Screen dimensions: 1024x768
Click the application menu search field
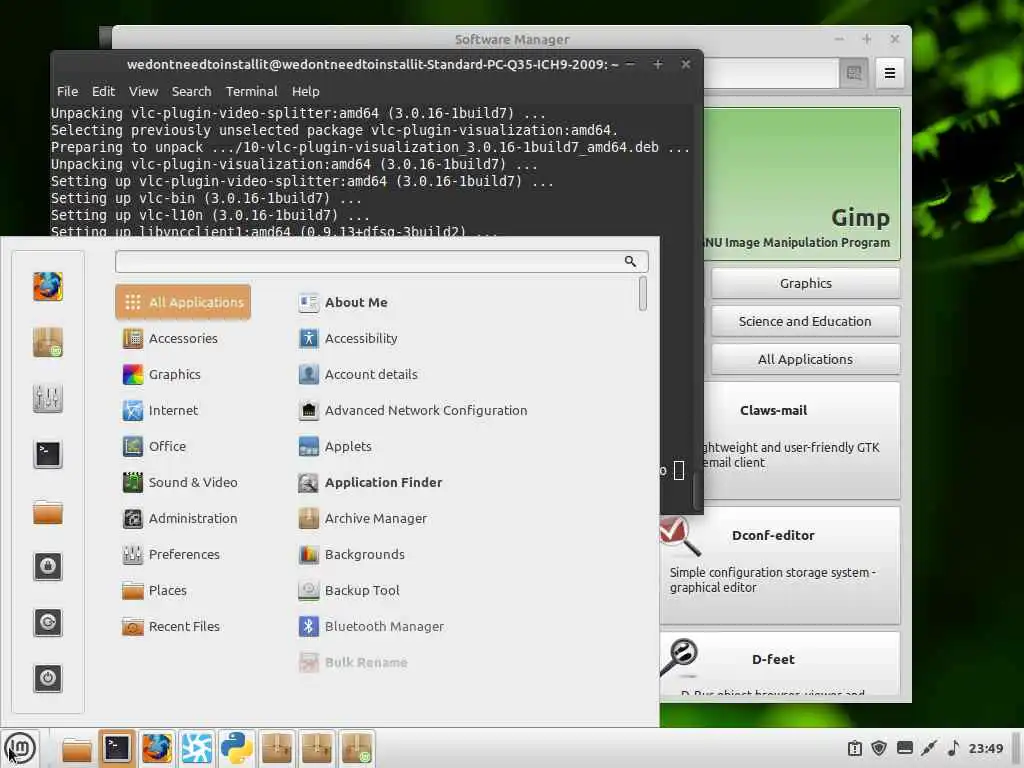pyautogui.click(x=381, y=261)
